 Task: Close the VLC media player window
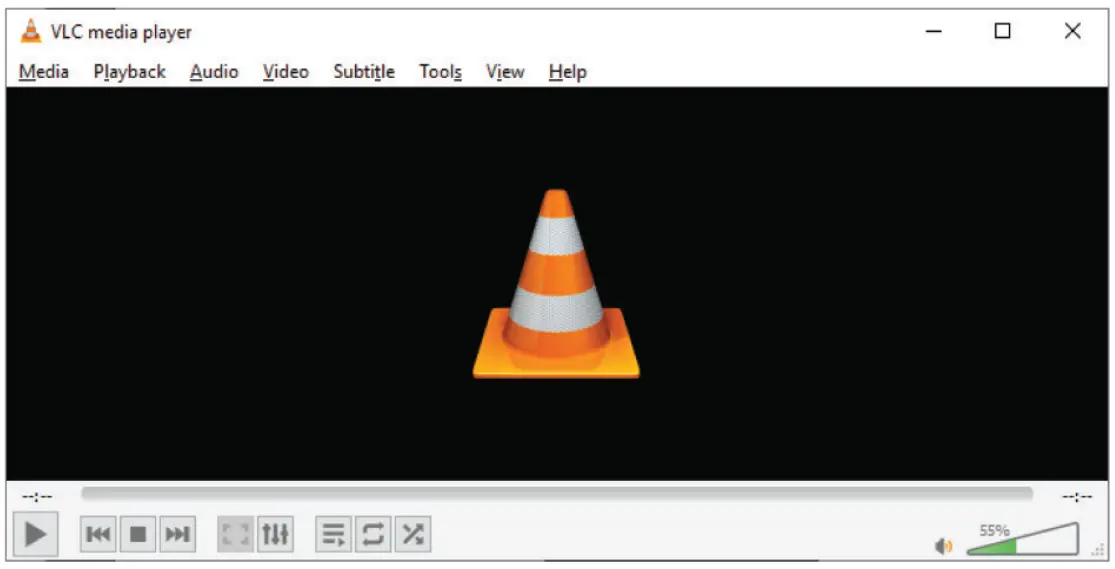(x=1072, y=31)
